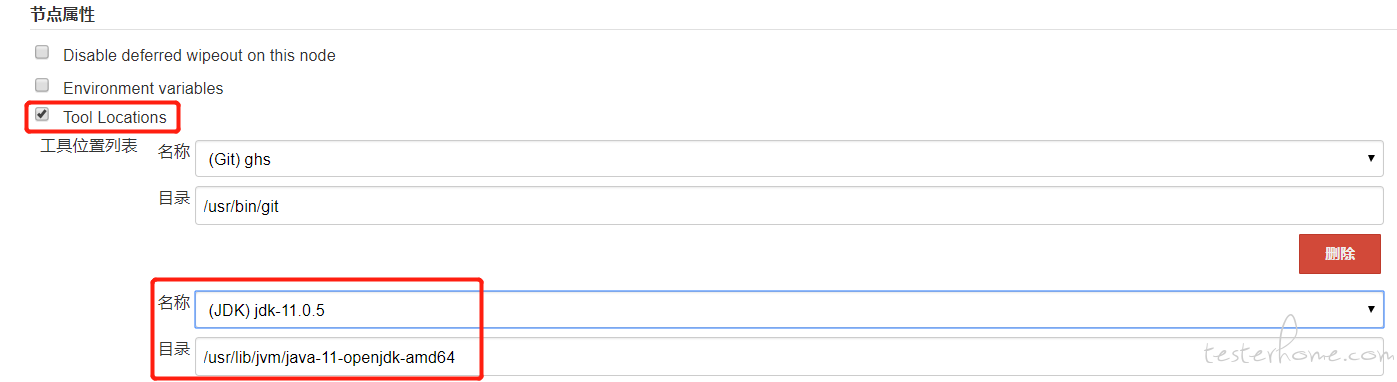This screenshot has height=382, width=1397.
Task: Click the arrow on the JDK dropdown
Action: pos(1370,310)
